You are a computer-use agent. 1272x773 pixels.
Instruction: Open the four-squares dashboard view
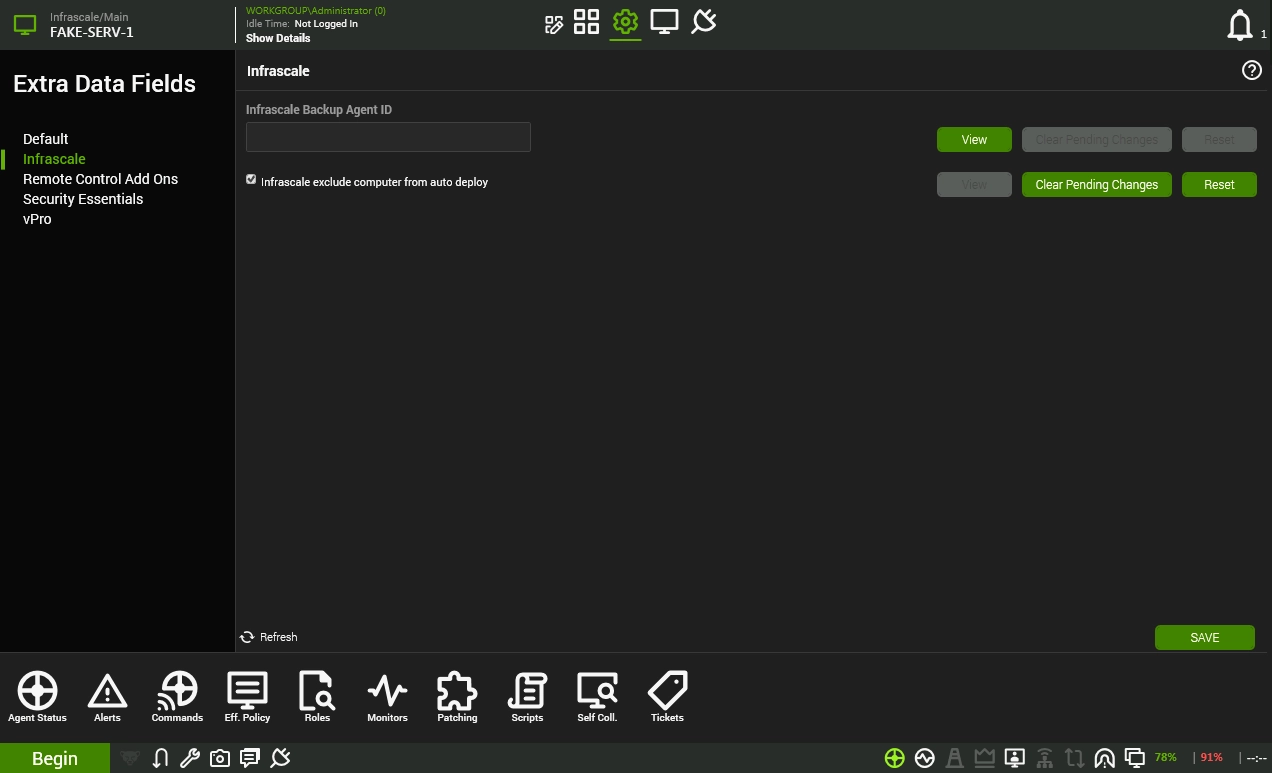tap(586, 22)
